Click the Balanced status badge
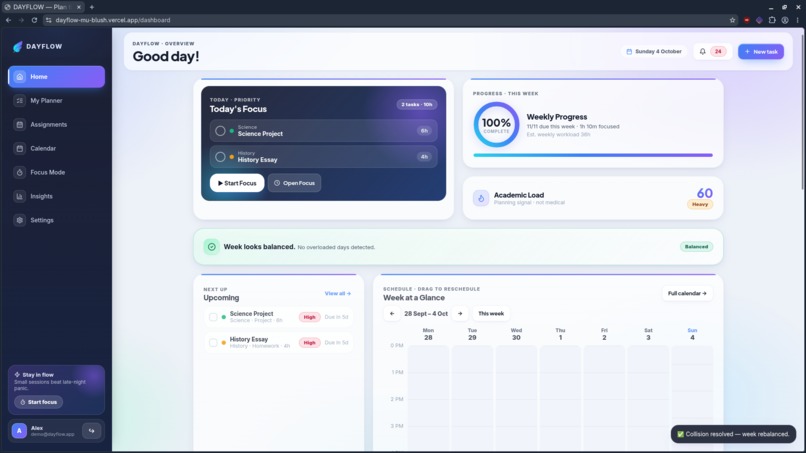The image size is (806, 453). (697, 247)
